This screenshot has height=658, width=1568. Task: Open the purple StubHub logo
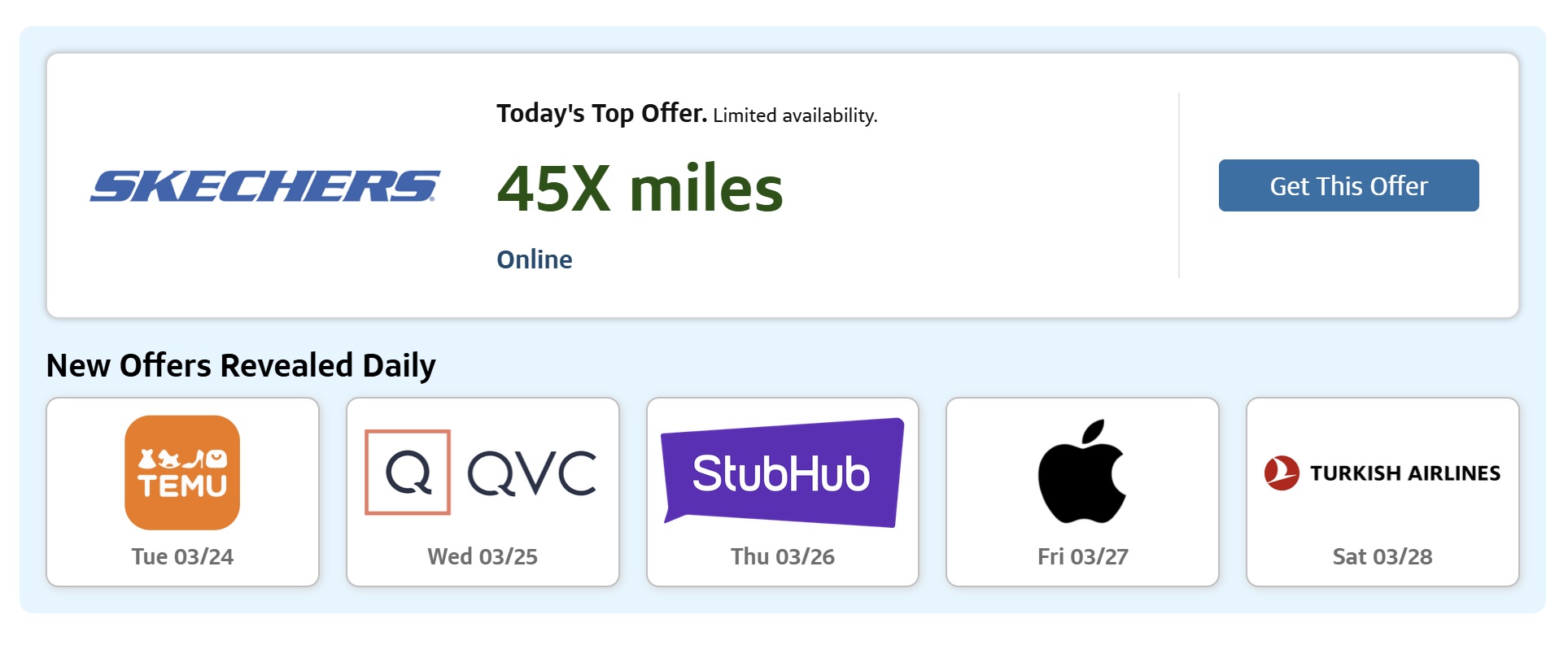pos(782,473)
